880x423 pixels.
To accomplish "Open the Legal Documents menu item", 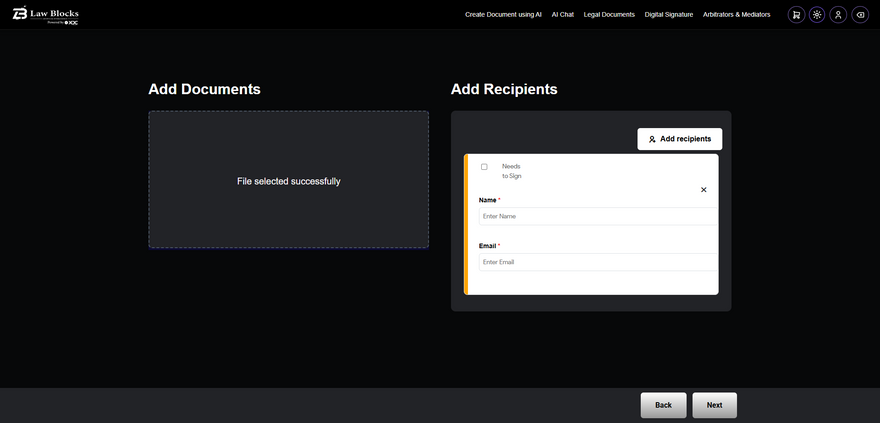I will [x=609, y=15].
